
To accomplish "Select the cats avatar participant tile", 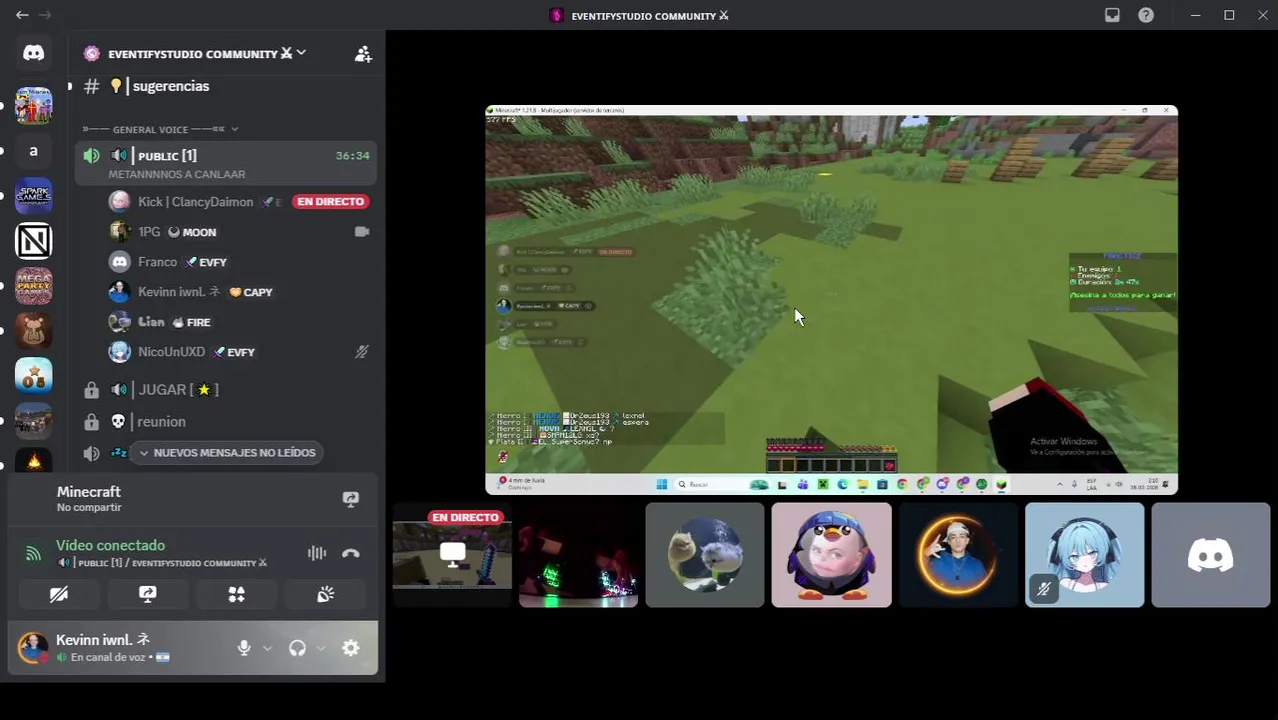I will point(705,555).
